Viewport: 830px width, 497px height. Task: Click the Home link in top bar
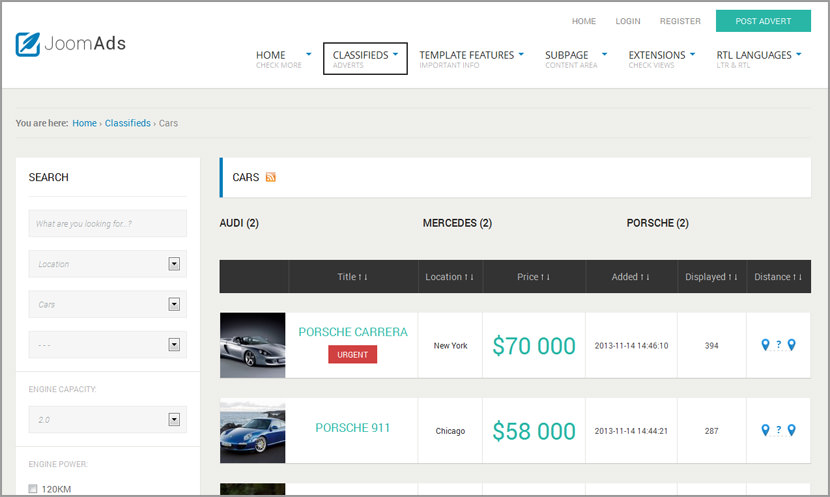[x=584, y=21]
